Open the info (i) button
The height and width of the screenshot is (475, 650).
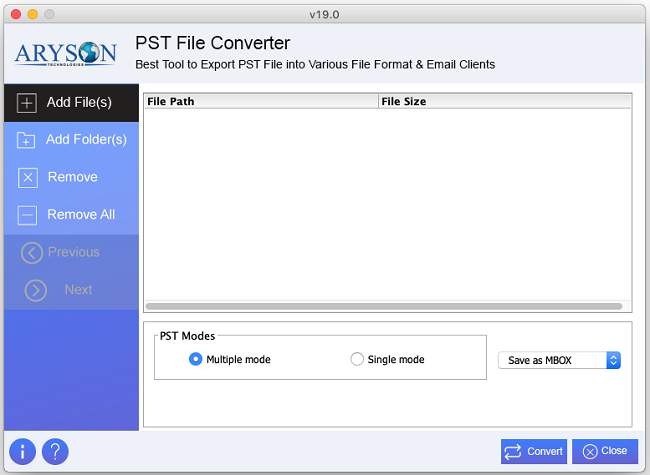click(22, 451)
